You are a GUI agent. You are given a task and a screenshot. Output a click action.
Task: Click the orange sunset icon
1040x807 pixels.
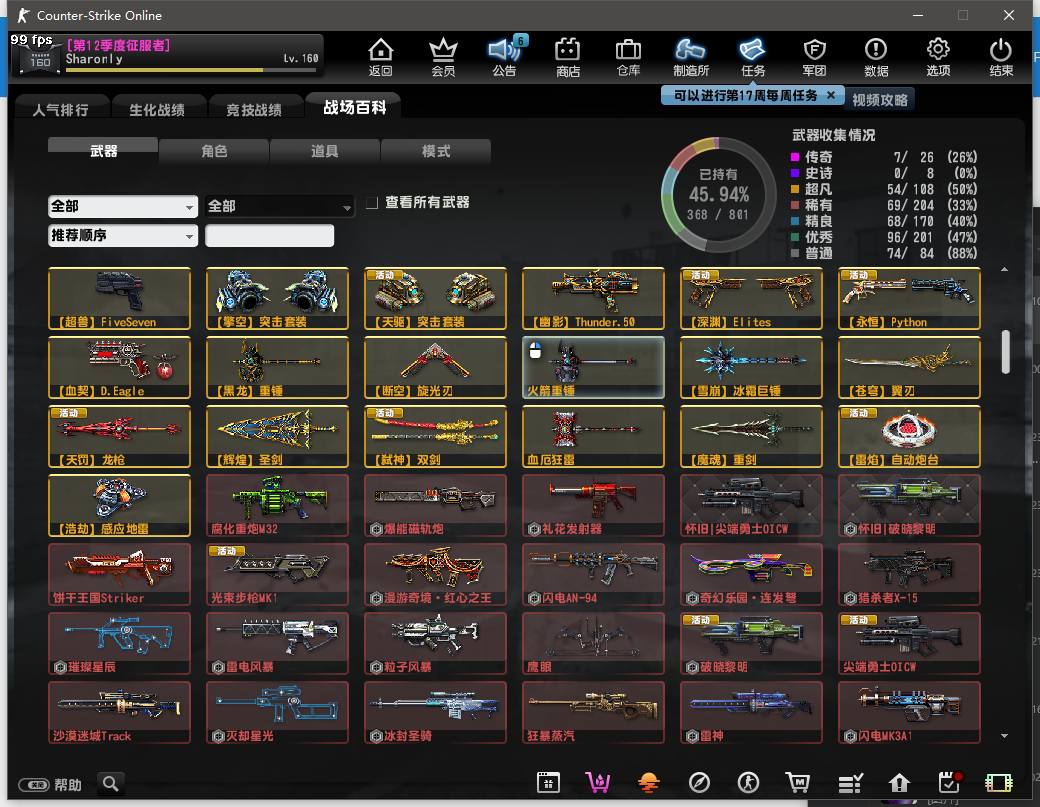(649, 783)
